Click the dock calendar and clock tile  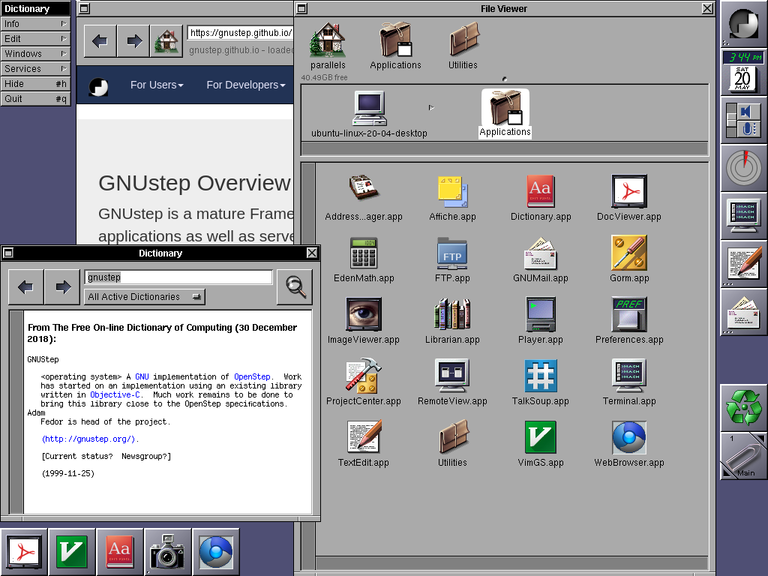point(744,72)
